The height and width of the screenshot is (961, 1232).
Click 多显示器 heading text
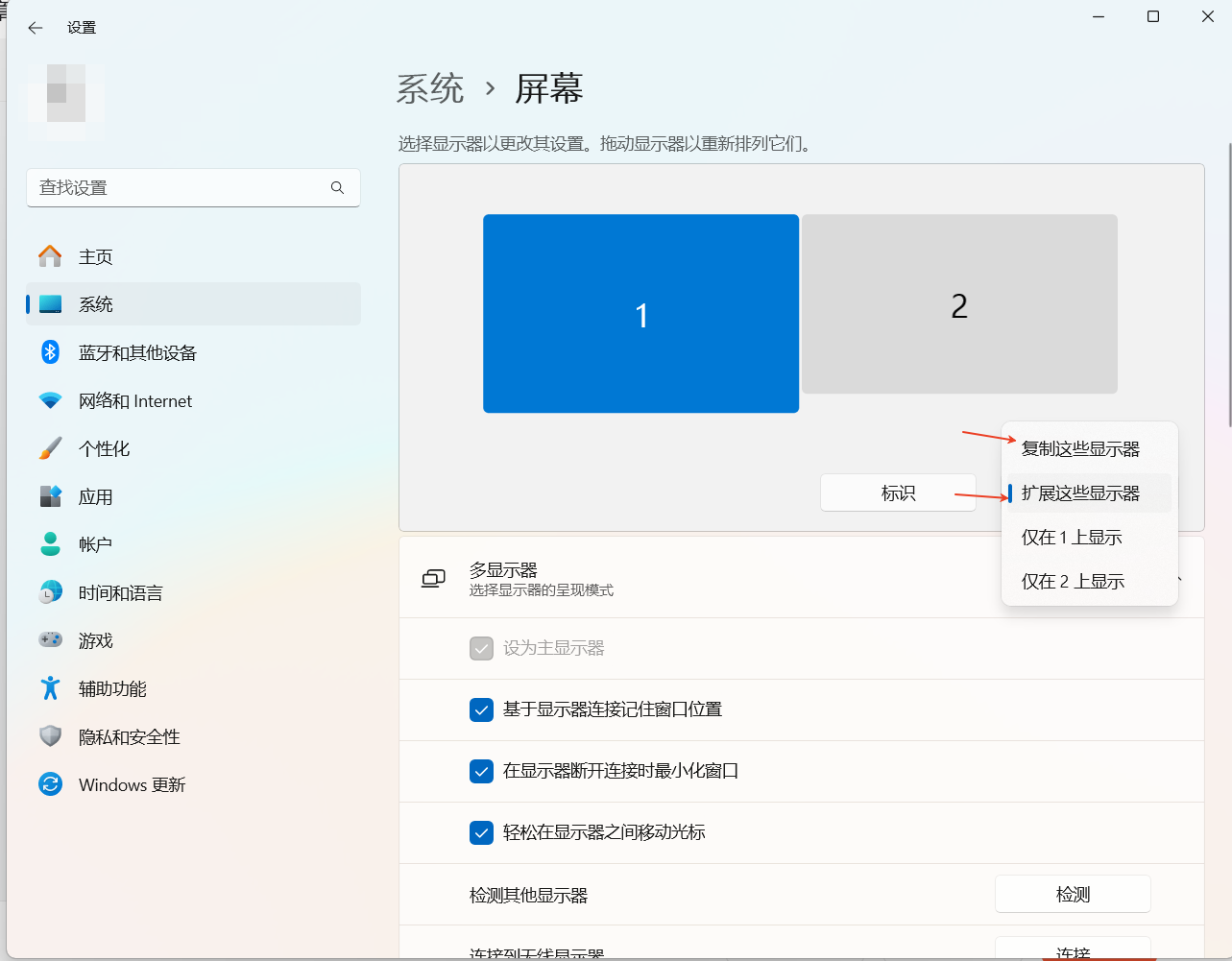(x=503, y=570)
